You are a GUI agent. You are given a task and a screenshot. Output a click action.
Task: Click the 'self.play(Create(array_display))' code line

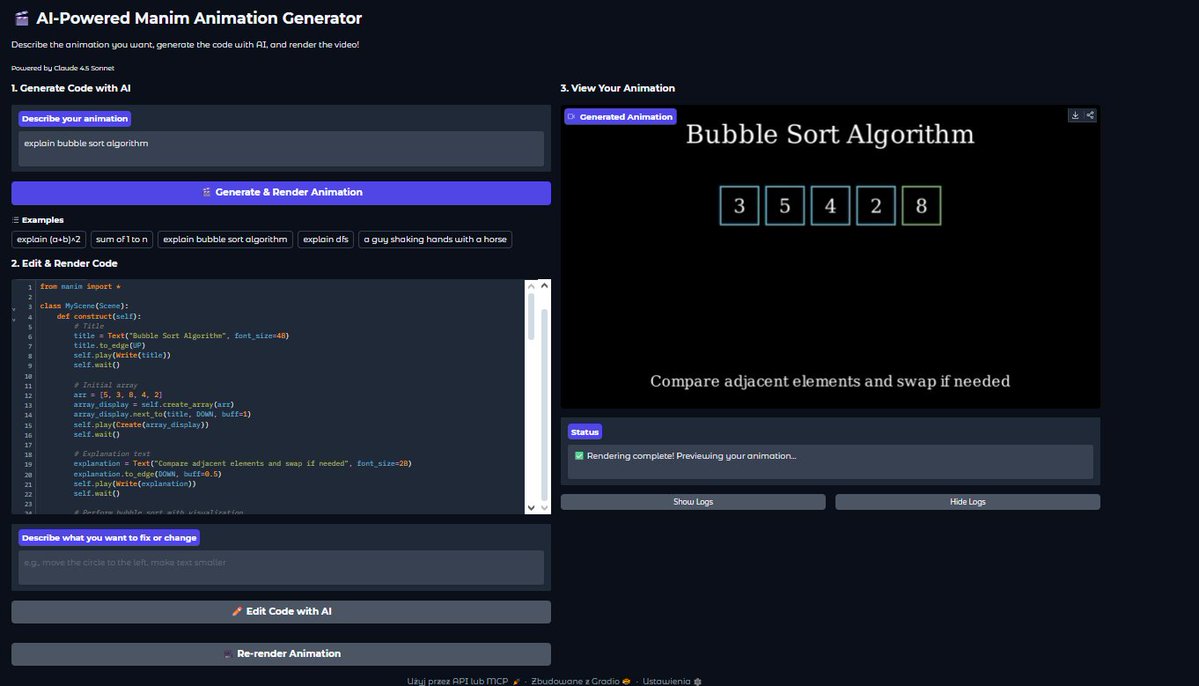pos(141,424)
